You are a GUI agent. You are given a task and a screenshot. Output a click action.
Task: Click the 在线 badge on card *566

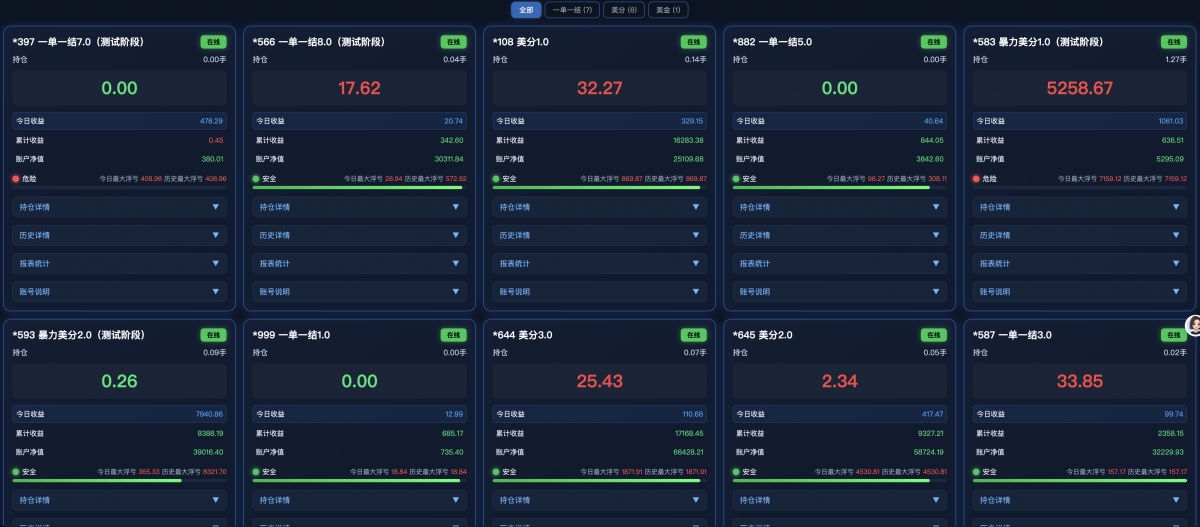pos(454,42)
